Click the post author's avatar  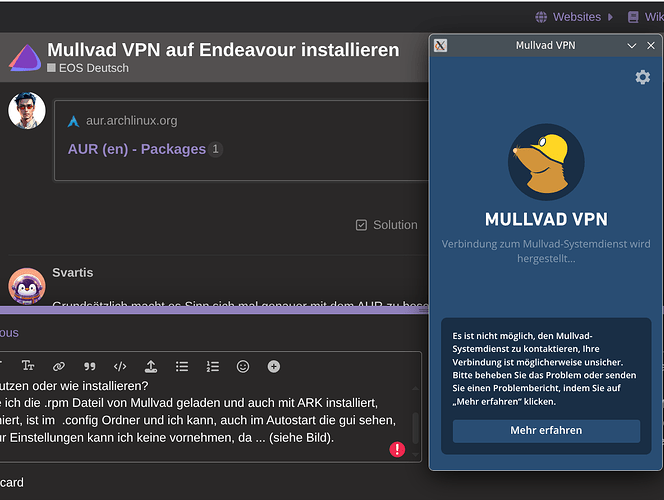coord(27,110)
